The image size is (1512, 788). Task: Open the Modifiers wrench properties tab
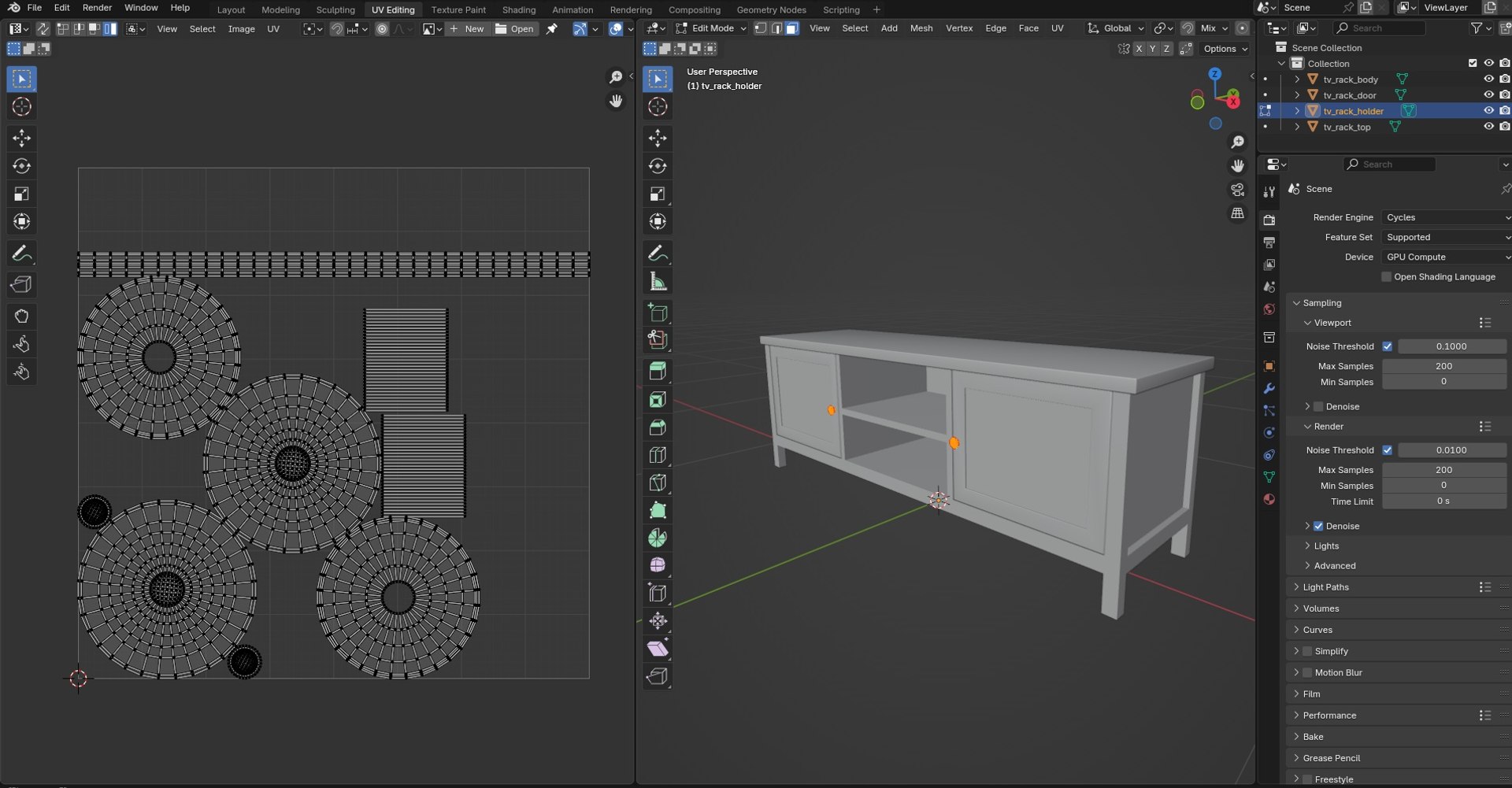1269,389
